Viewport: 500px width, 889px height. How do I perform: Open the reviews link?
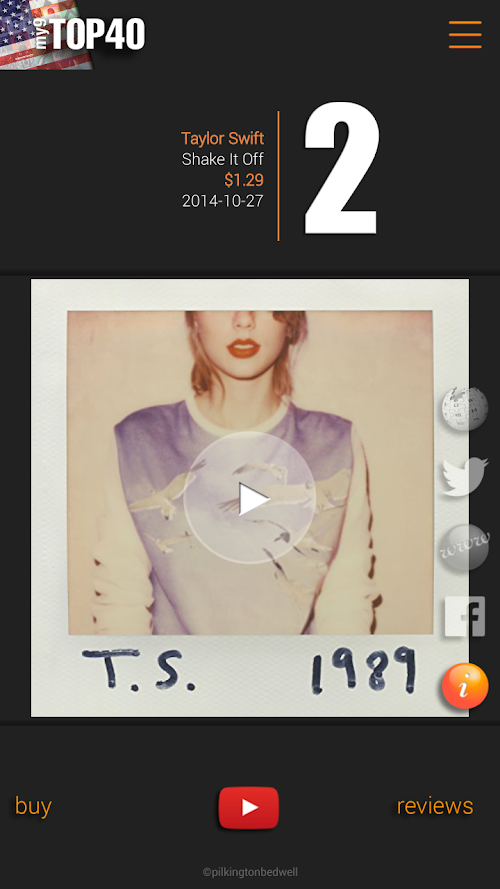(435, 806)
